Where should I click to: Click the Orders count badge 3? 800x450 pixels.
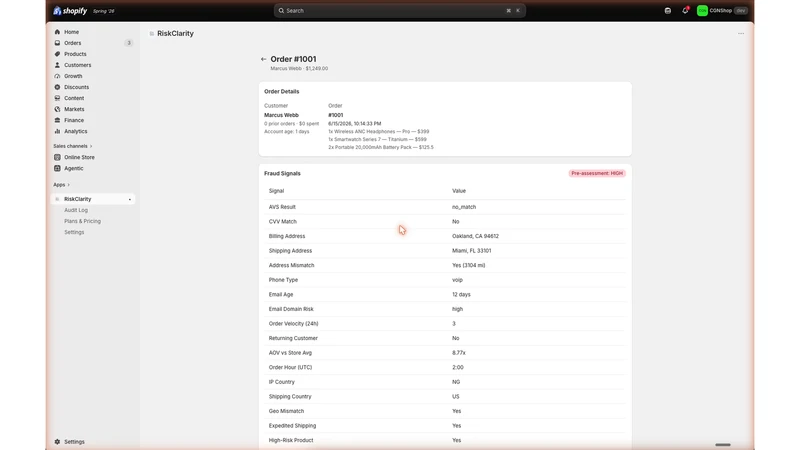[129, 43]
